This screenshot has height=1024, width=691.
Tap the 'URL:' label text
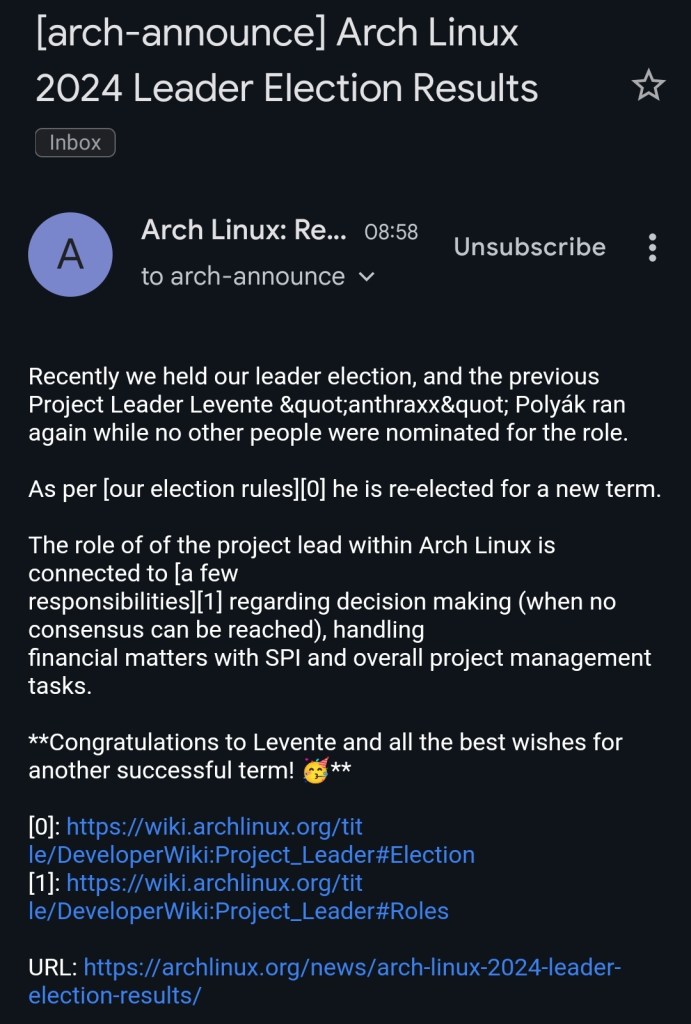tap(52, 967)
